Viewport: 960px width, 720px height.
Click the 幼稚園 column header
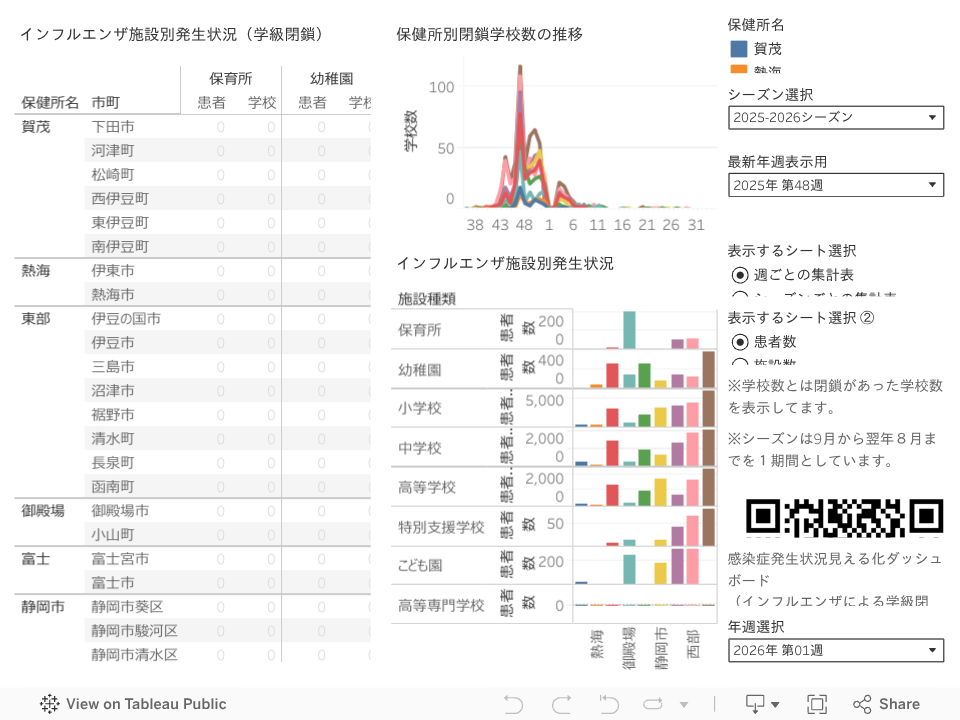click(x=332, y=78)
